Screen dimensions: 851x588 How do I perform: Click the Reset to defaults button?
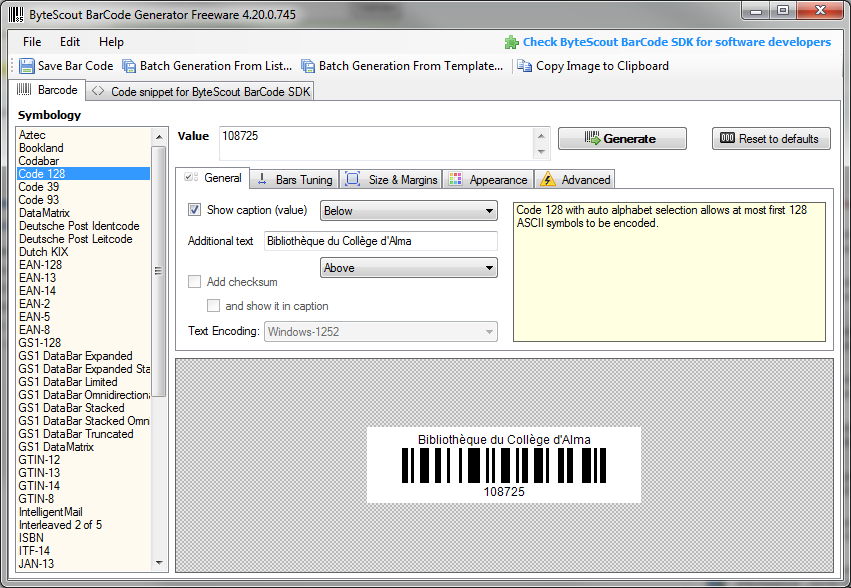point(771,138)
